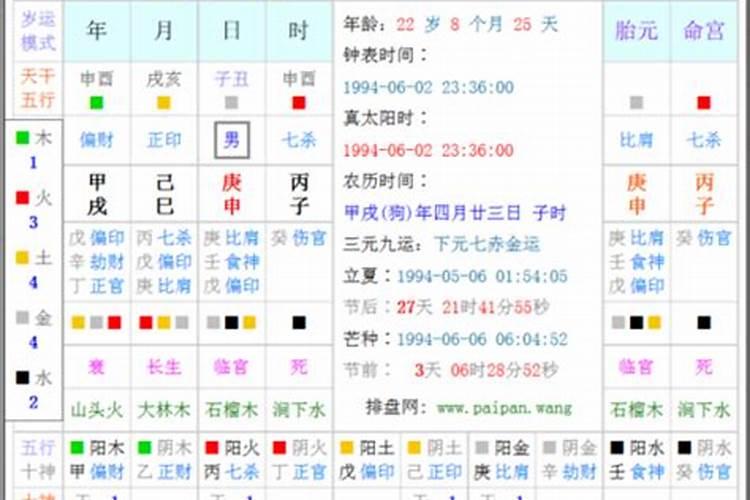
Task: Click the 阴水 癸 伤官 cell
Action: pyautogui.click(x=704, y=460)
